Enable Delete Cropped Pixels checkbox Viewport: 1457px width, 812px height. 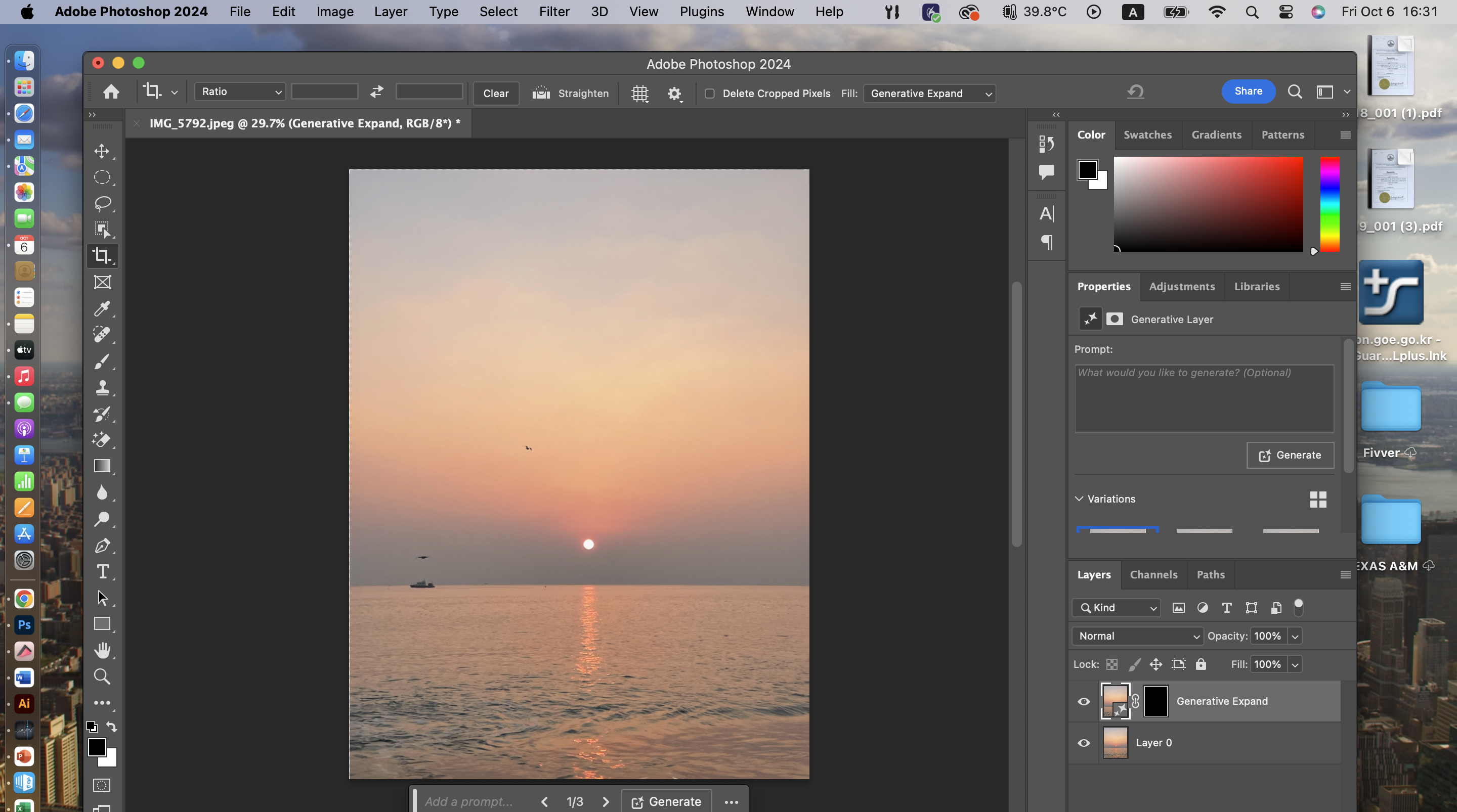[709, 94]
